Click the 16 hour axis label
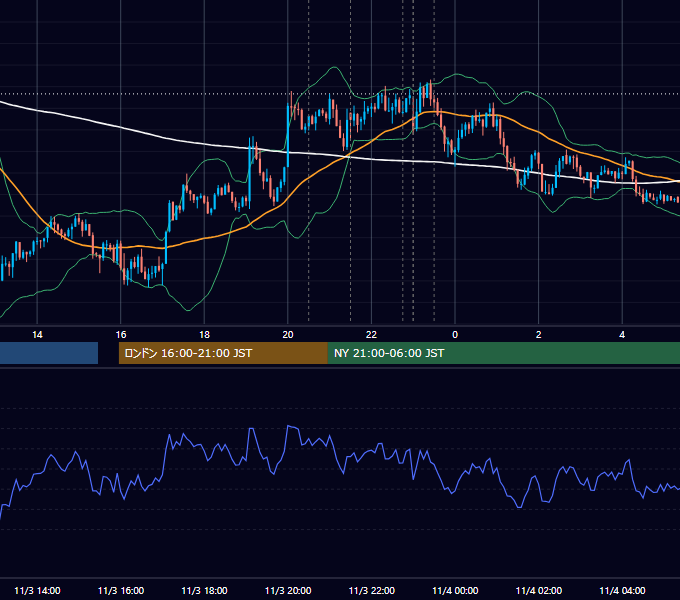The height and width of the screenshot is (600, 680). point(121,335)
